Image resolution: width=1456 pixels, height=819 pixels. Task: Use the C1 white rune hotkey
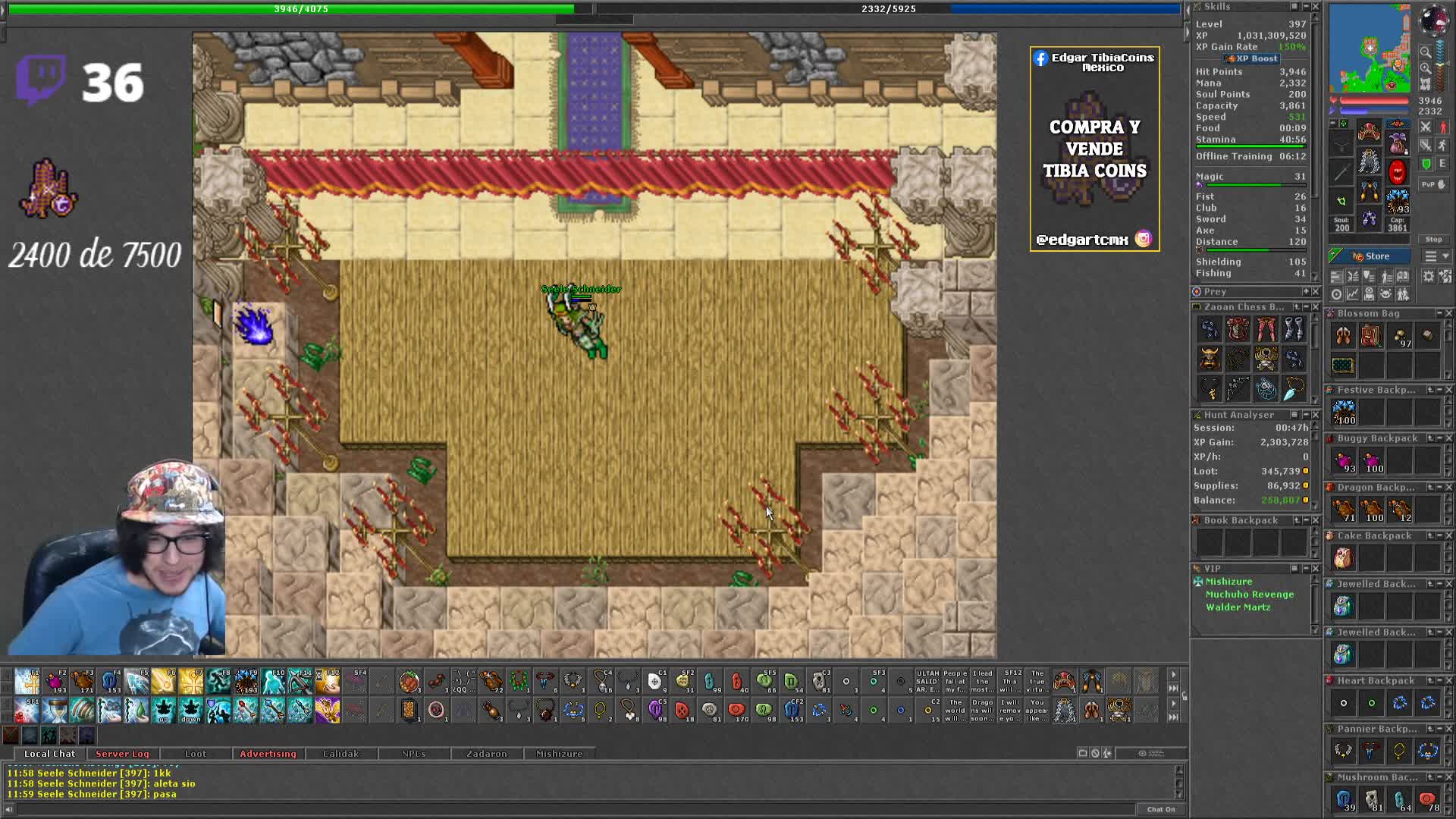tap(654, 681)
